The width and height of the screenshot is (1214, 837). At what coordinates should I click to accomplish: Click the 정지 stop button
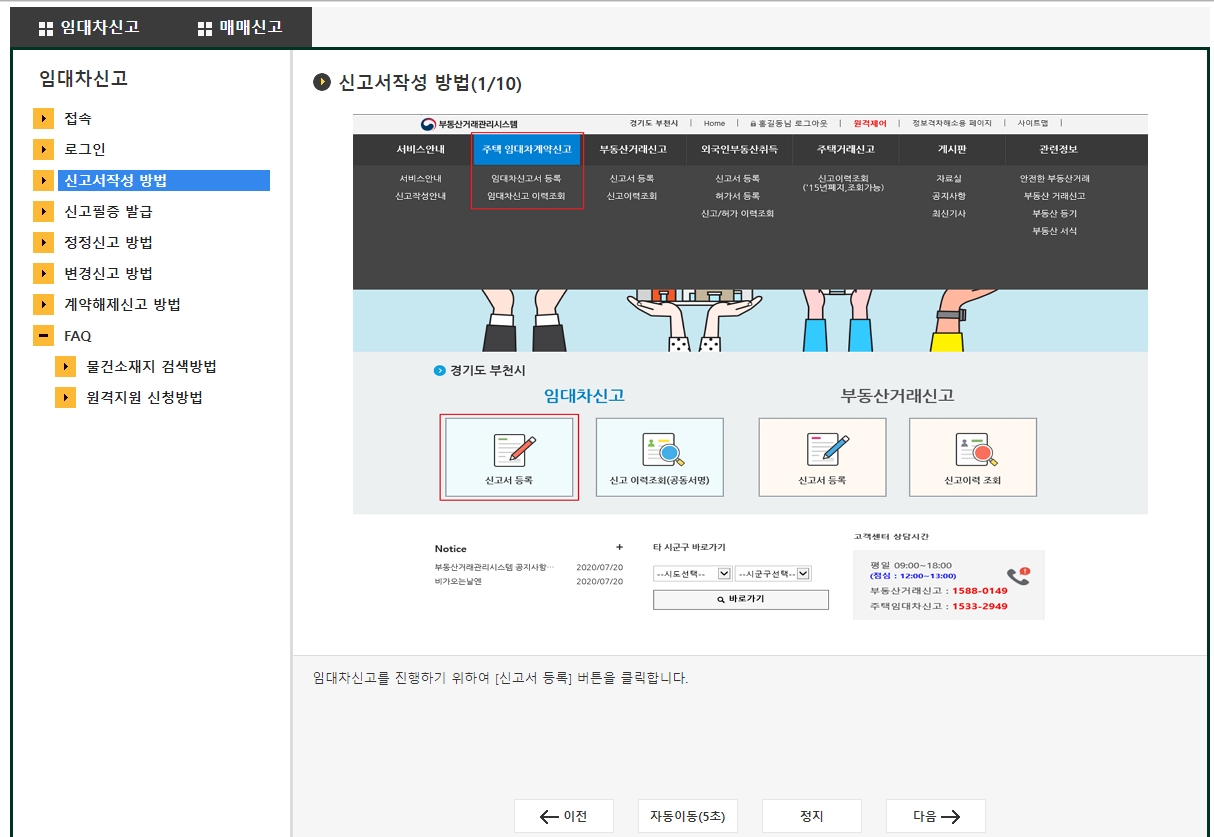pos(812,816)
